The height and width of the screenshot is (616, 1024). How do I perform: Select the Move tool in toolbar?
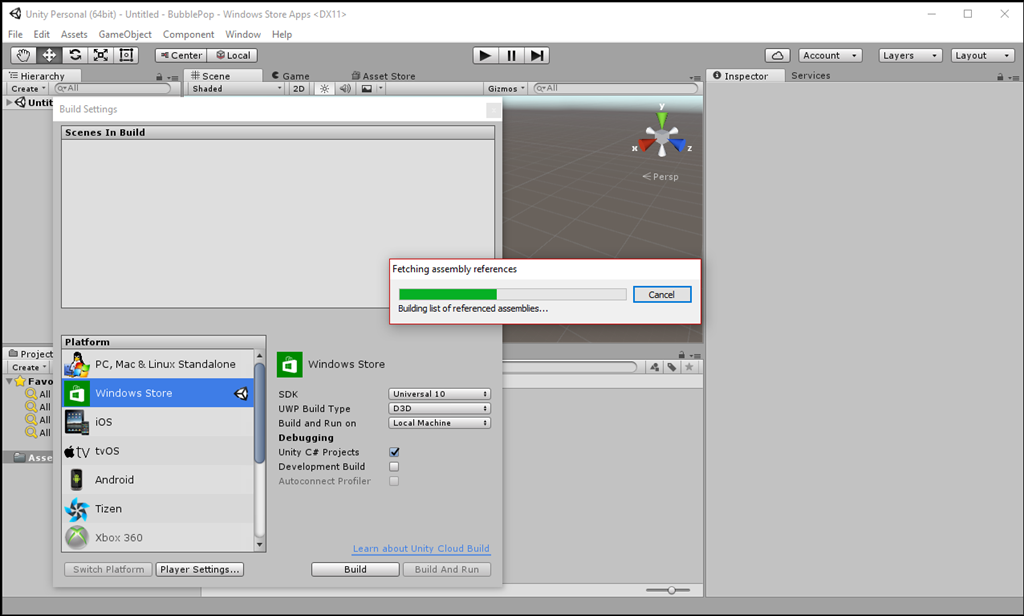[x=49, y=56]
